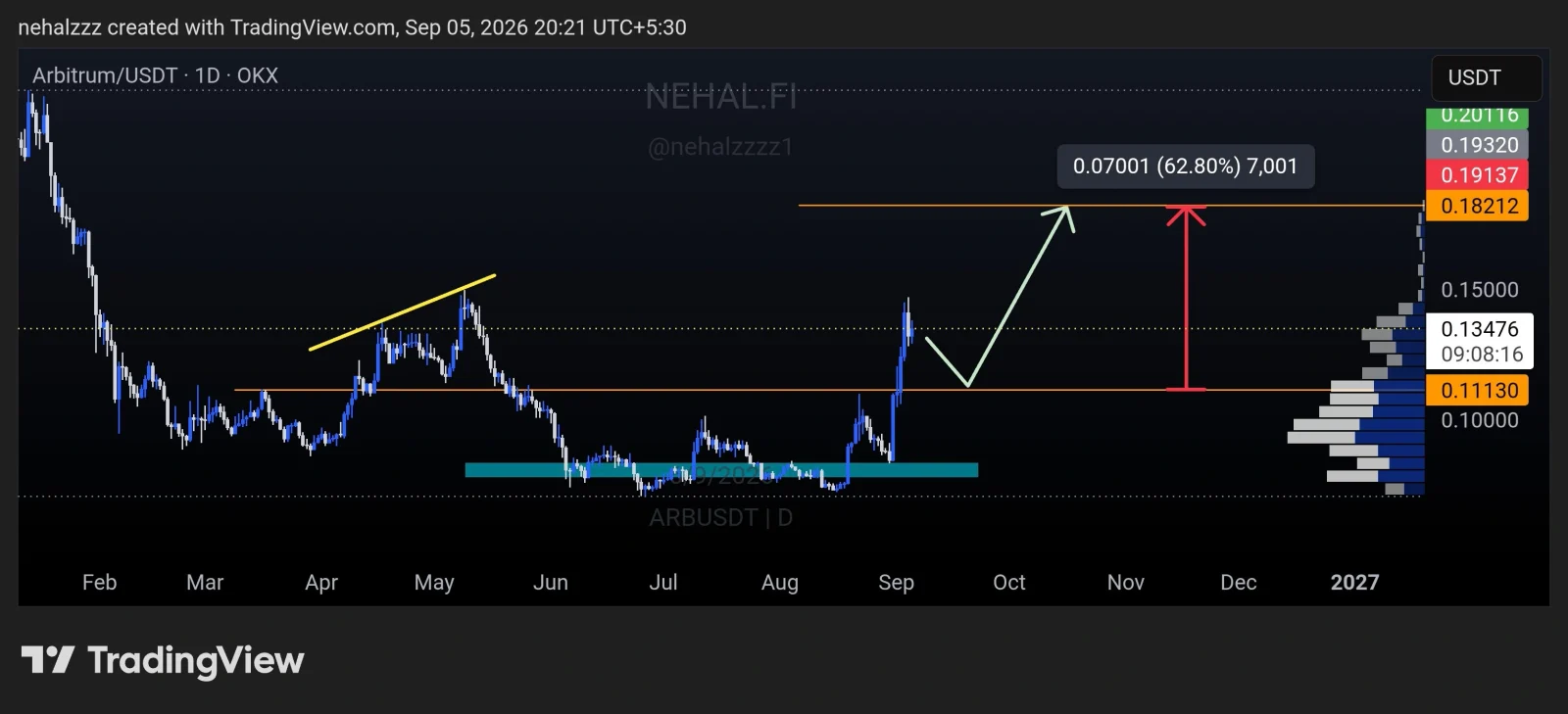Viewport: 1568px width, 714px height.
Task: Click the USDT currency button
Action: 1487,77
